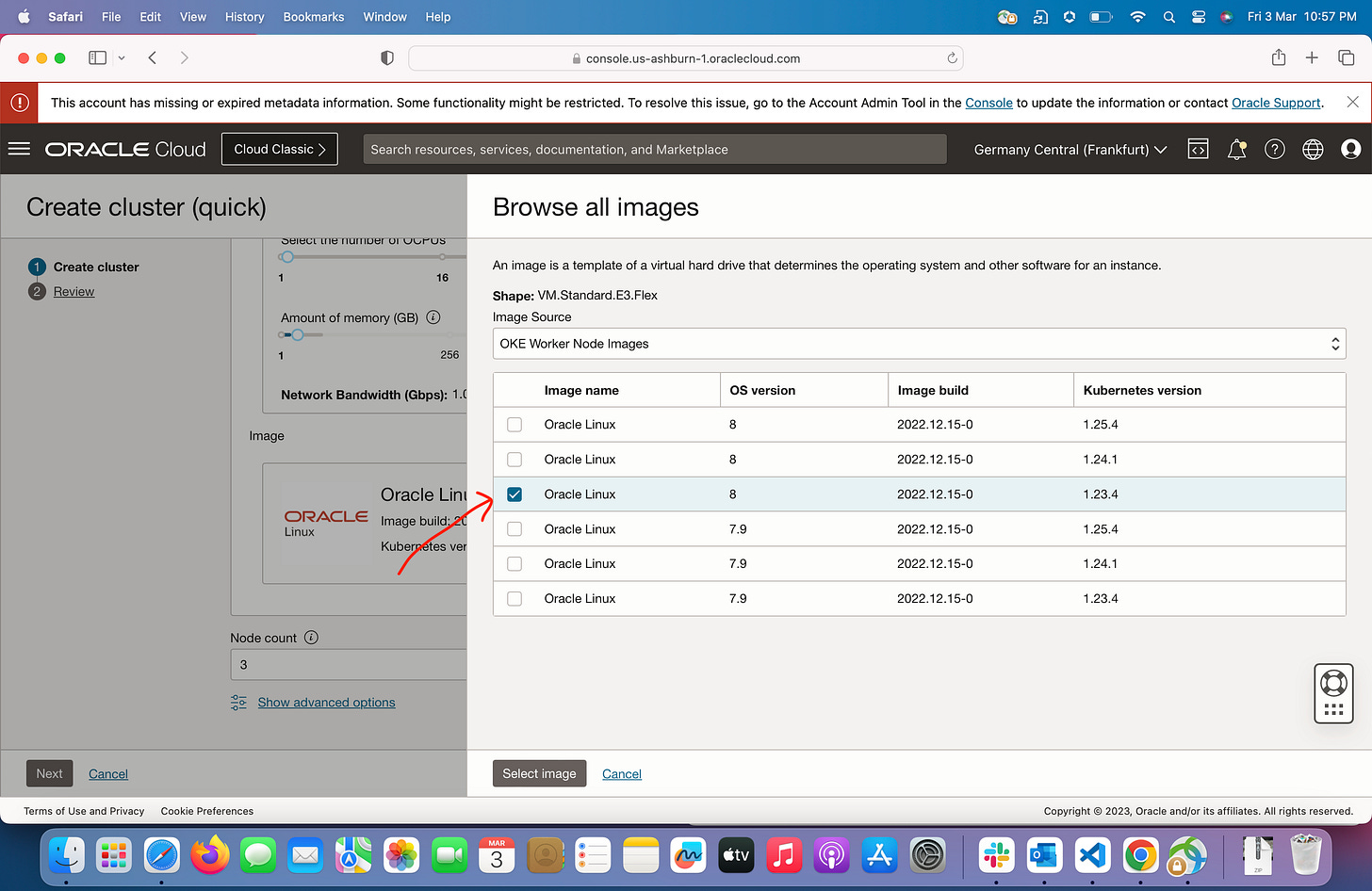
Task: Open Cookie Preferences link
Action: 207,811
